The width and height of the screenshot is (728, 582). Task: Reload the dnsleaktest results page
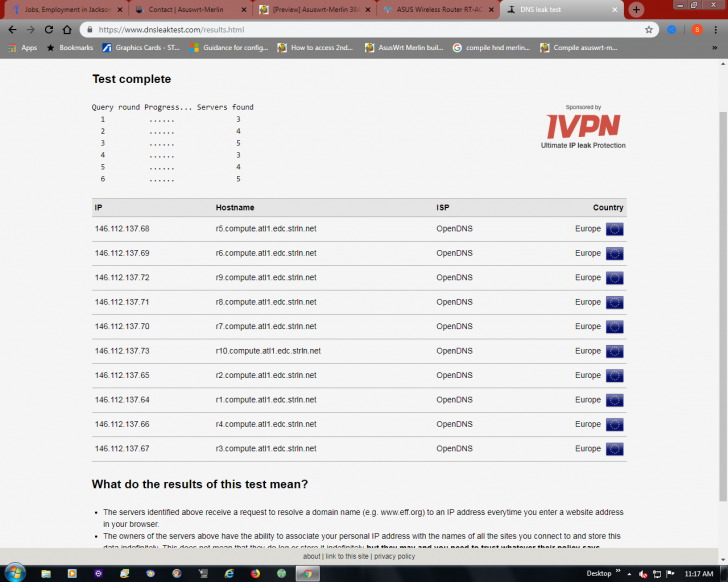[49, 30]
